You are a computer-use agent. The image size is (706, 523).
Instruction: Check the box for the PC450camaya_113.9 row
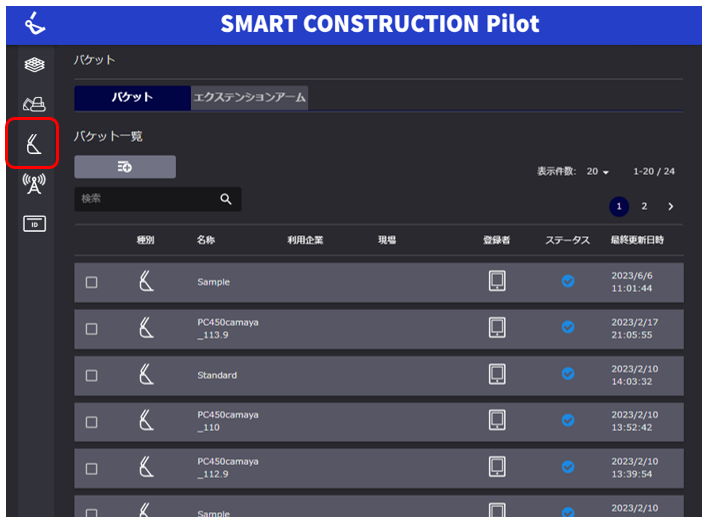[91, 329]
